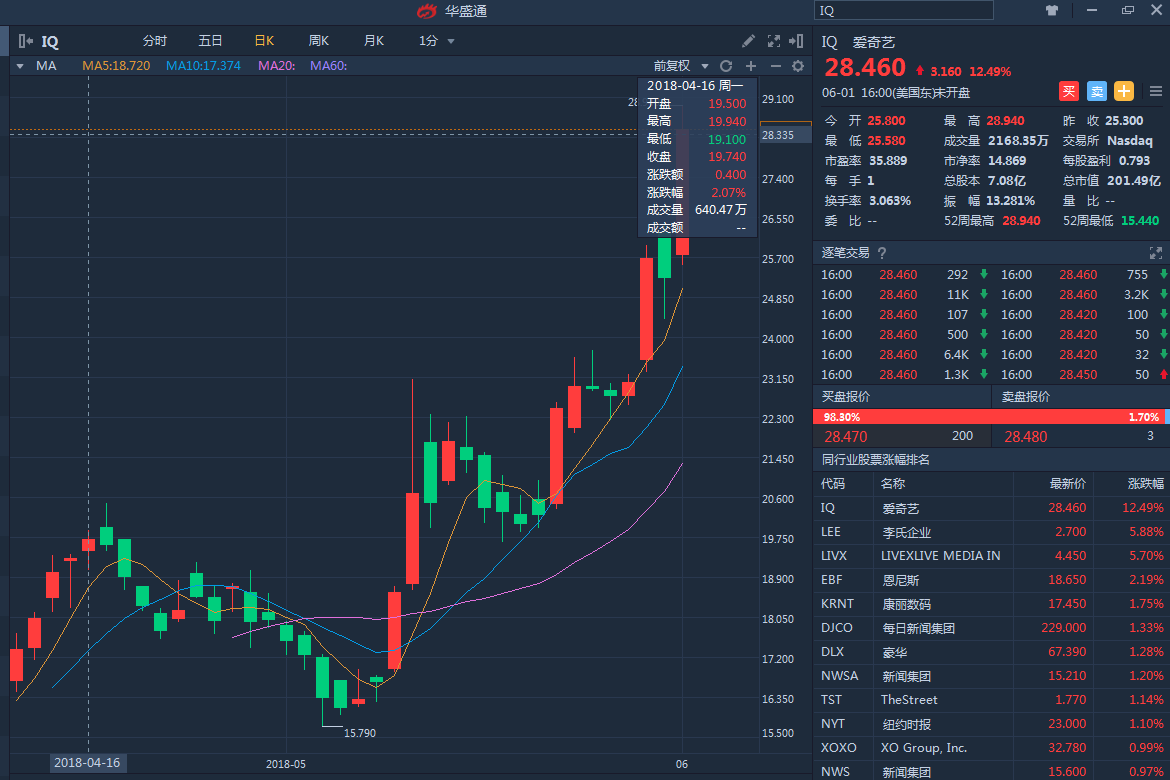Viewport: 1170px width, 780px height.
Task: Select the 周K weekly candlestick tab
Action: (319, 41)
